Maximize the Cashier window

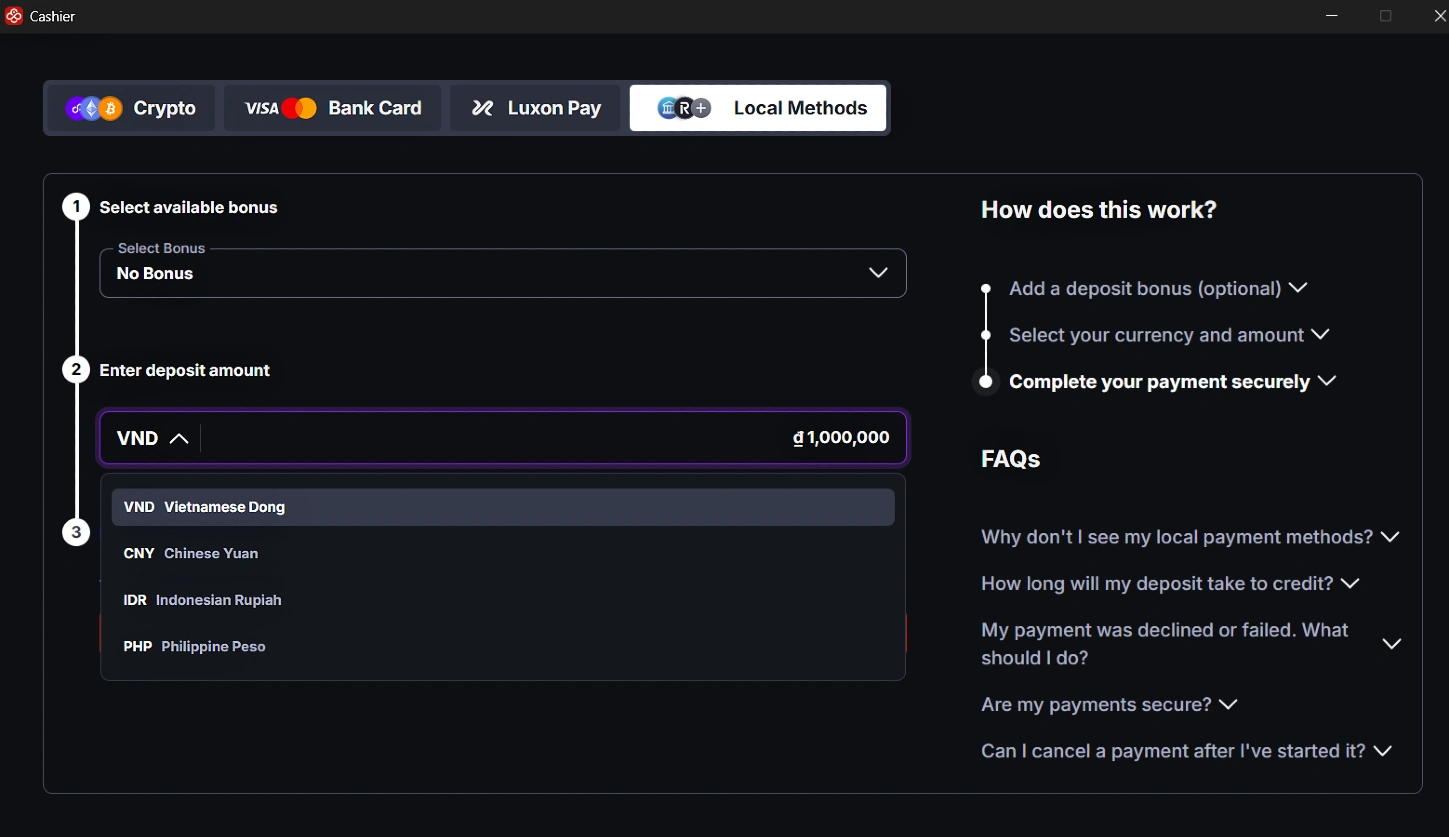coord(1386,16)
